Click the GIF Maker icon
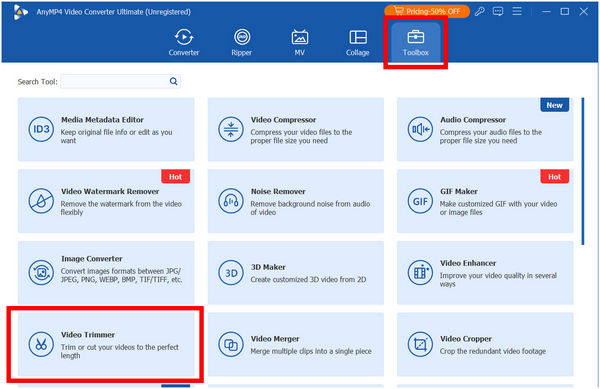This screenshot has width=600, height=389. [x=420, y=201]
